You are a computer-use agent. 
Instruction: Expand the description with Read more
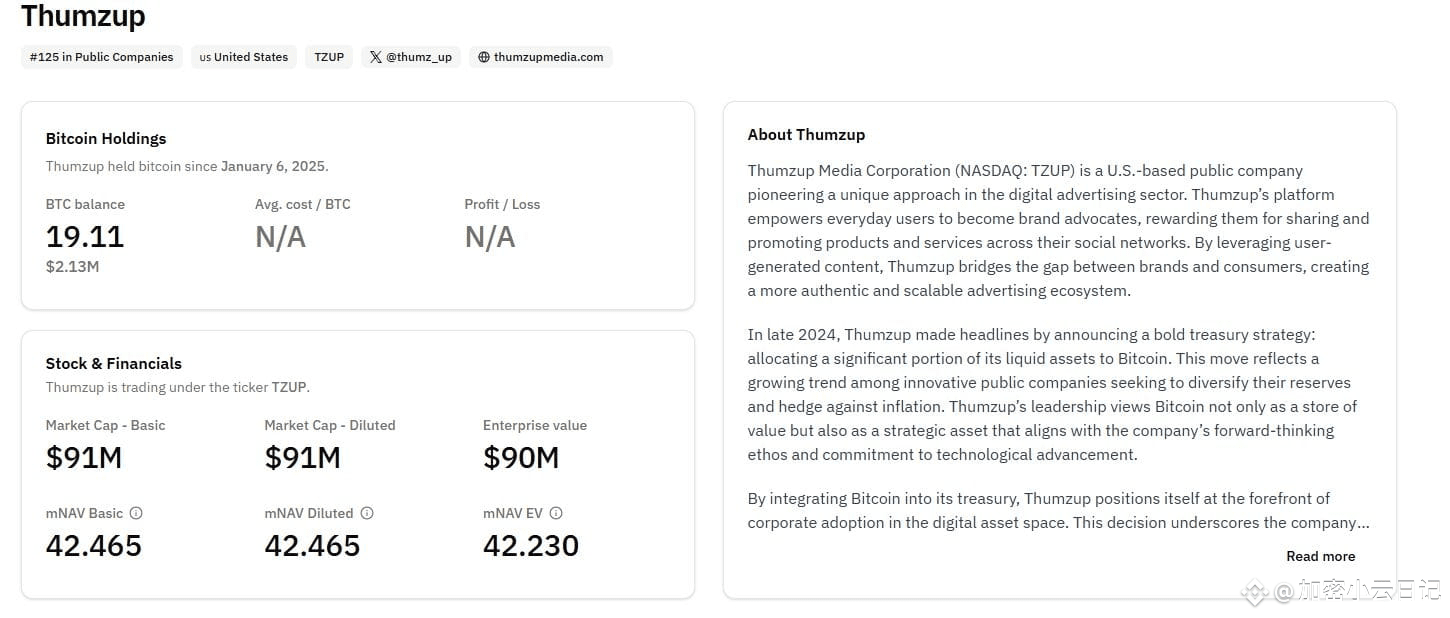click(x=1320, y=556)
